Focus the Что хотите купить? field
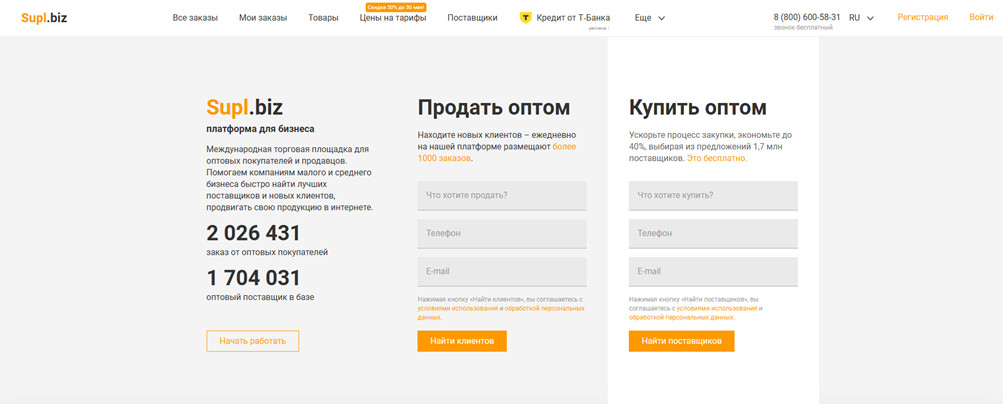1003x404 pixels. [x=713, y=196]
